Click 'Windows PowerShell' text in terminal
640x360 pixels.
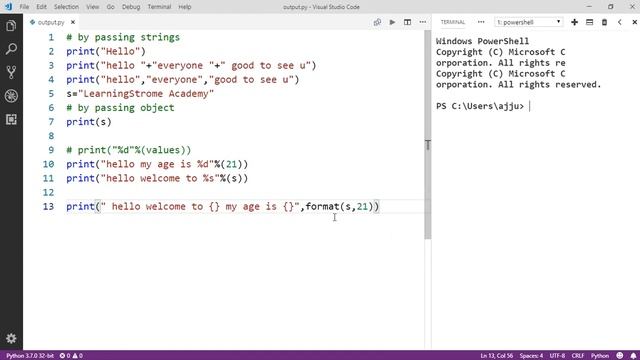pos(482,41)
